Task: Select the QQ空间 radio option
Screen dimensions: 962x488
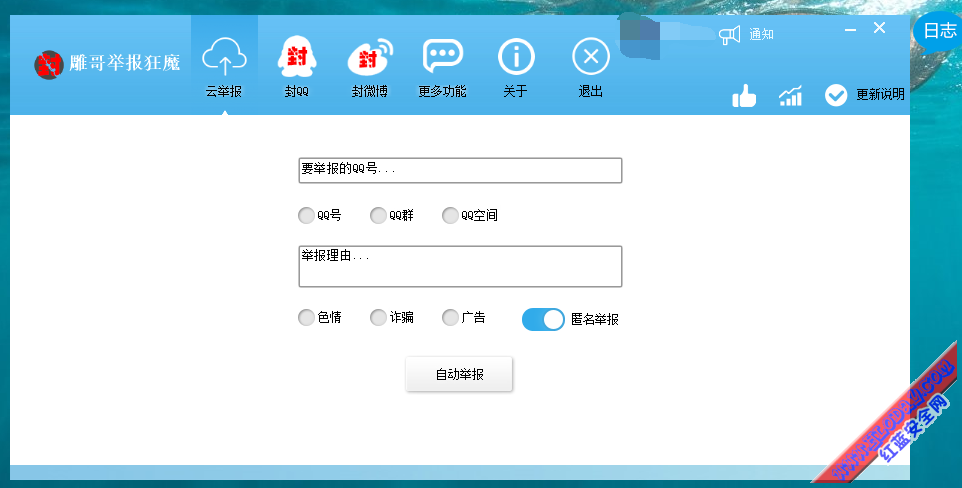Action: tap(450, 215)
